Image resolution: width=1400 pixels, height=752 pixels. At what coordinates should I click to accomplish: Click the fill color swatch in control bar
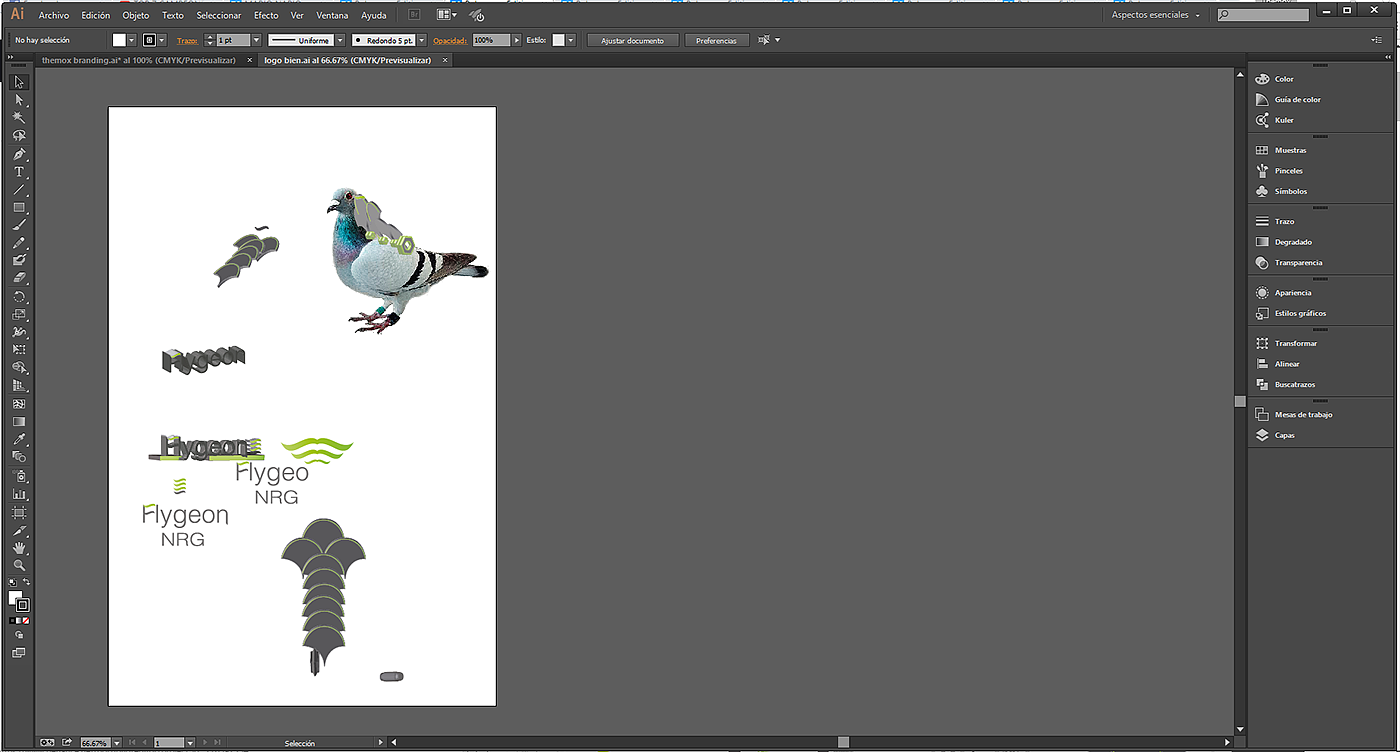(120, 40)
